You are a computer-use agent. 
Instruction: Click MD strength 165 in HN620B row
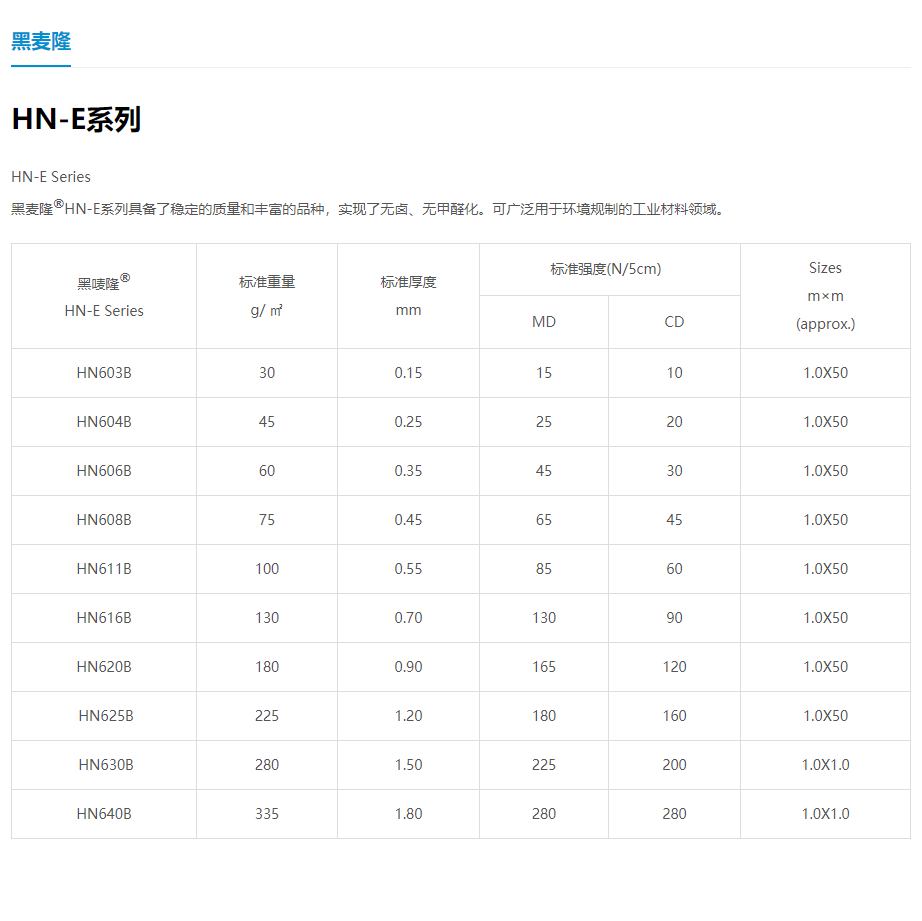(x=544, y=667)
